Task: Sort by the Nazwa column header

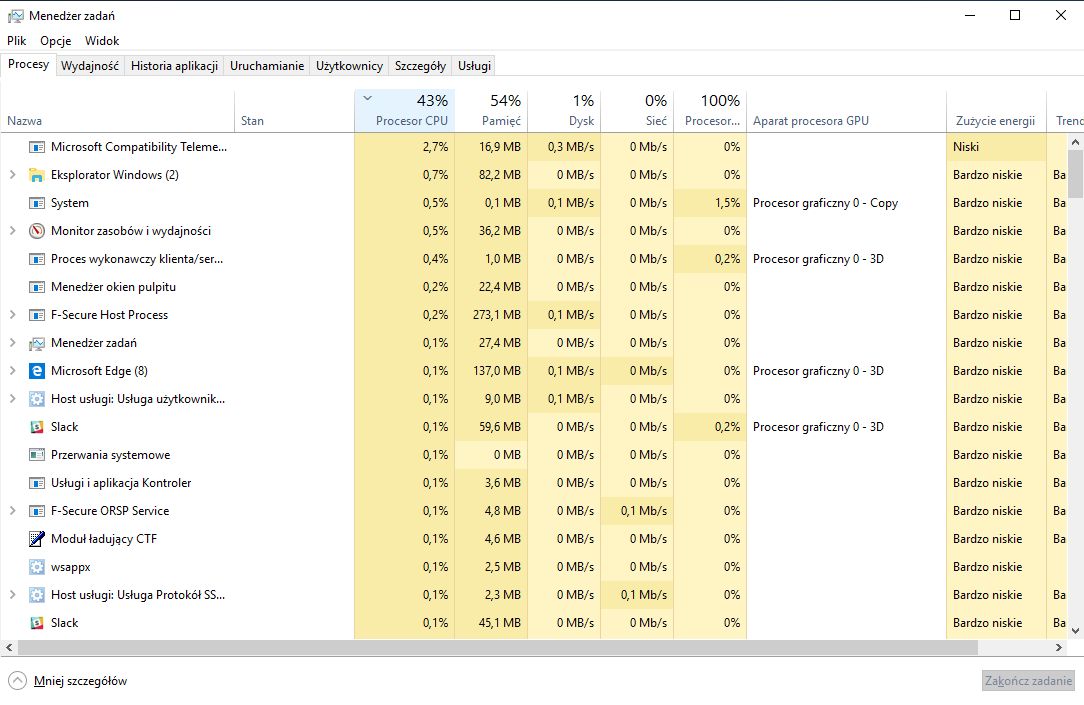Action: tap(118, 111)
